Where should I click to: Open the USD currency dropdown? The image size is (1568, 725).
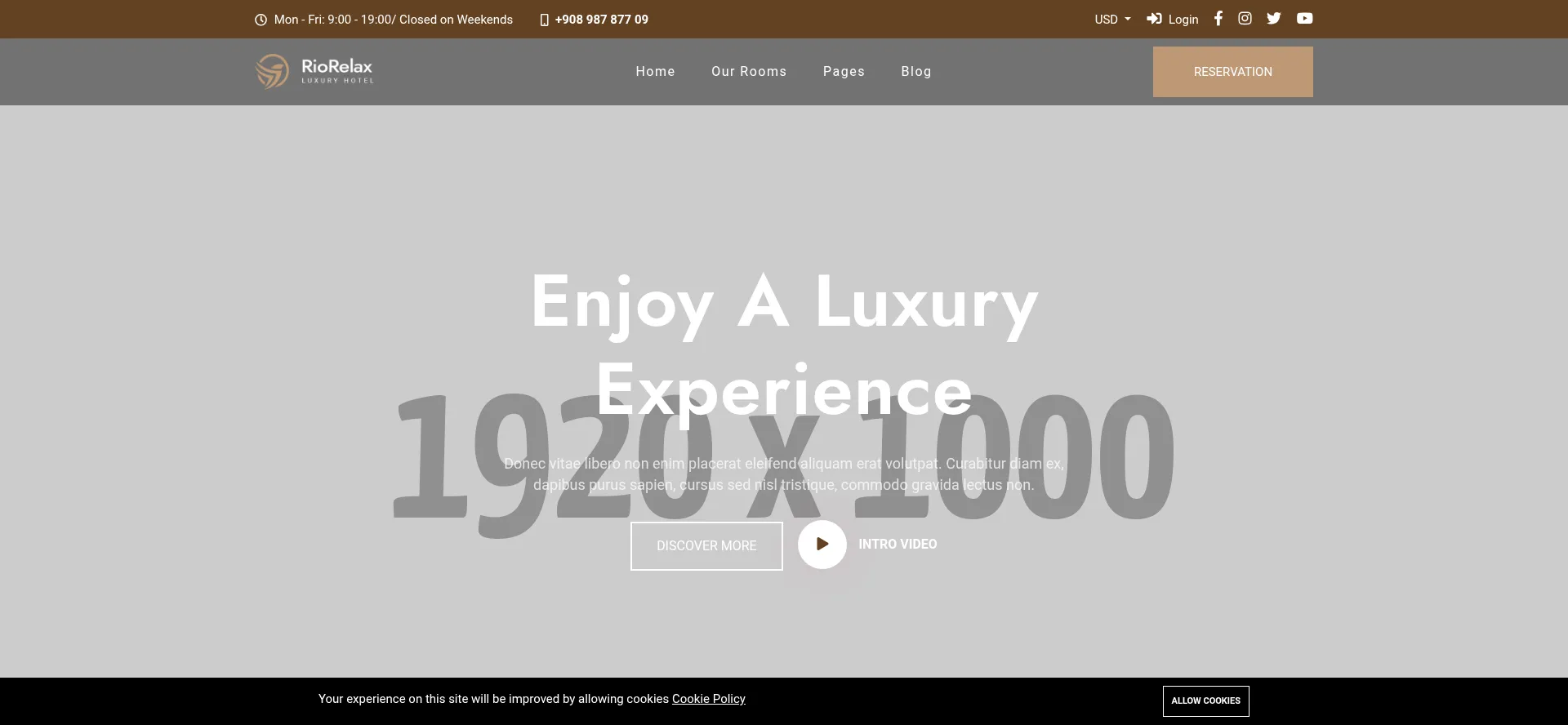(1112, 20)
